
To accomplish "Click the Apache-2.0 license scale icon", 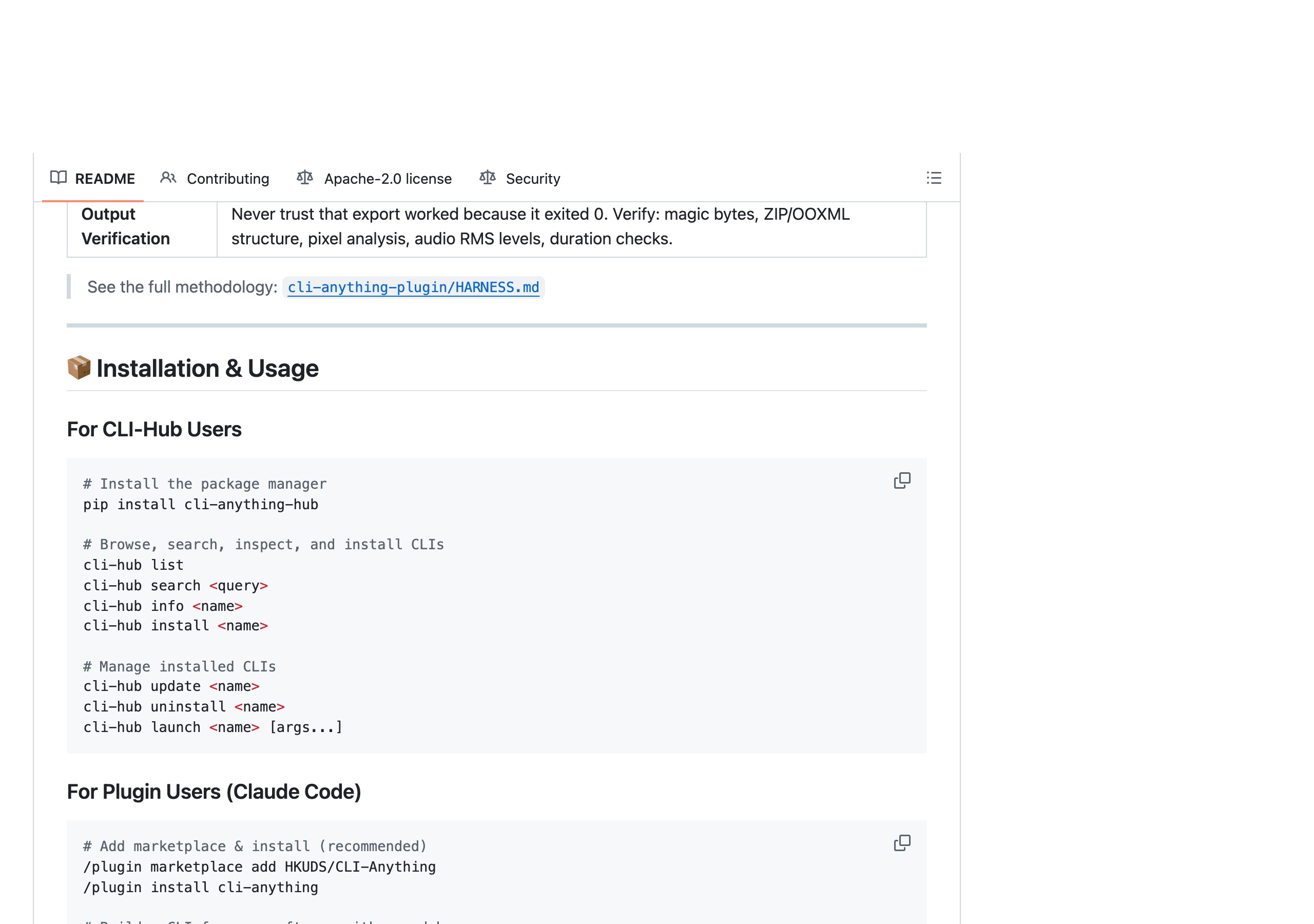I will point(304,178).
